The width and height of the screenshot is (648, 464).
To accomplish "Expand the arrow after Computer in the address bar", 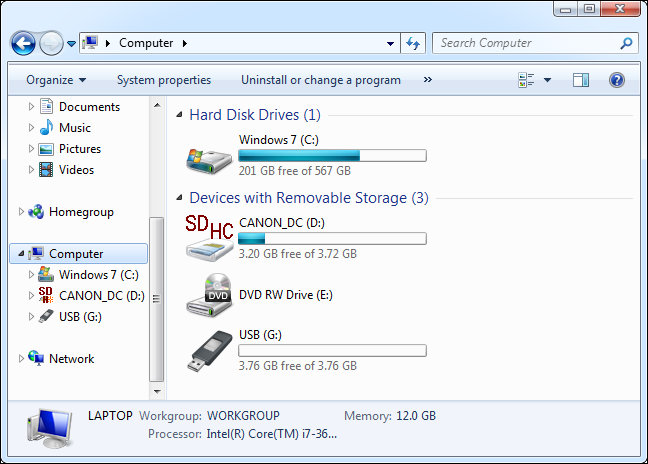I will point(185,43).
